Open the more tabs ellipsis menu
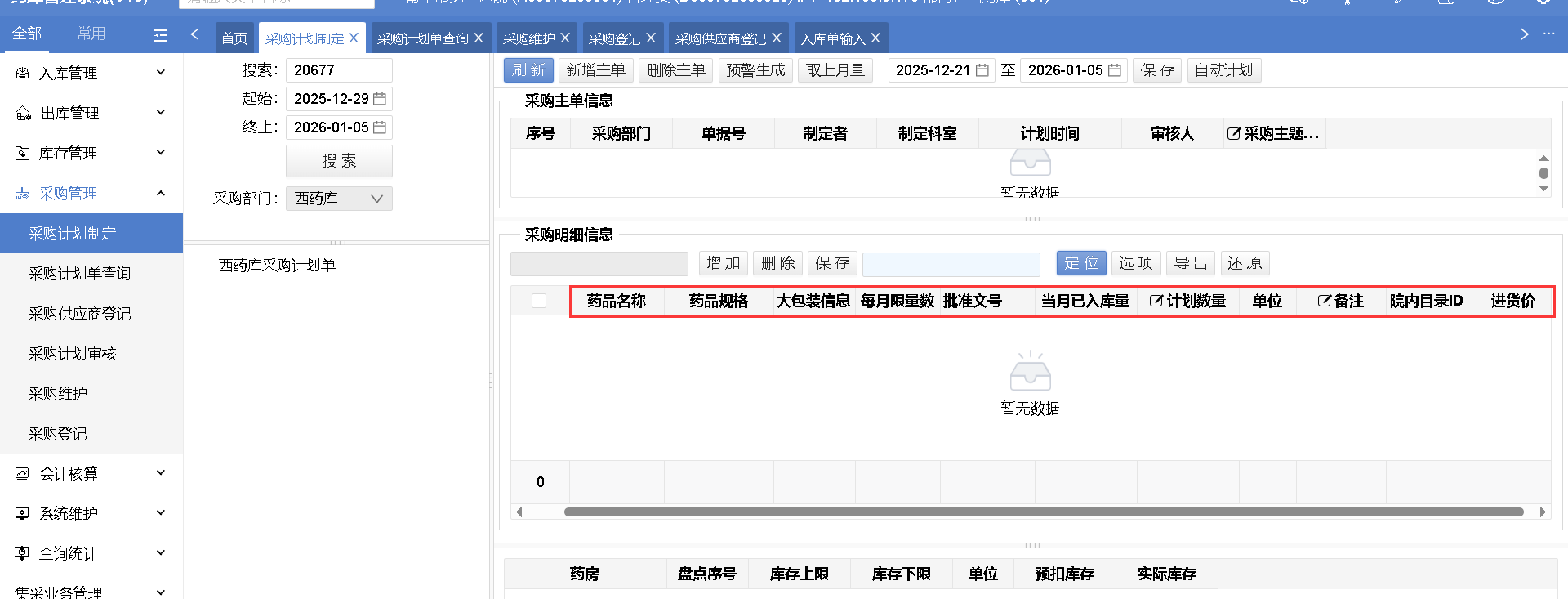Viewport: 1568px width, 599px height. pos(1548,34)
